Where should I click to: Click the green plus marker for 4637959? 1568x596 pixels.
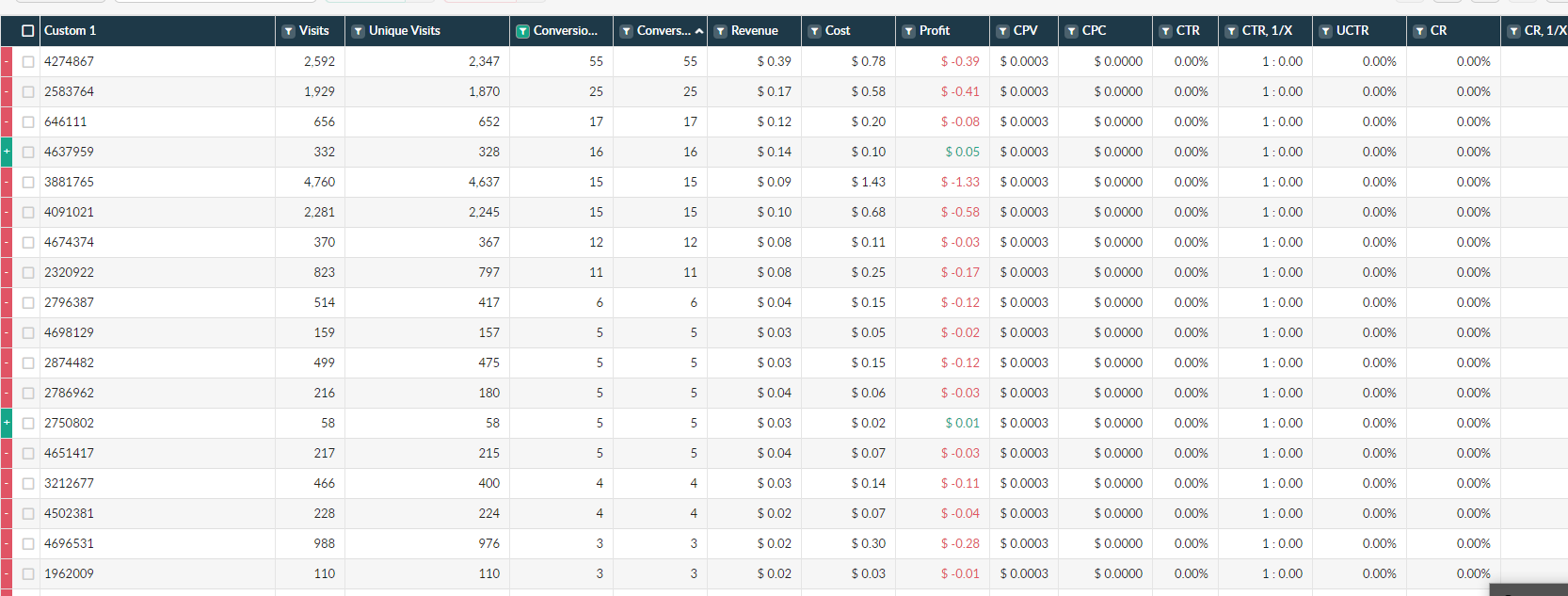click(7, 152)
